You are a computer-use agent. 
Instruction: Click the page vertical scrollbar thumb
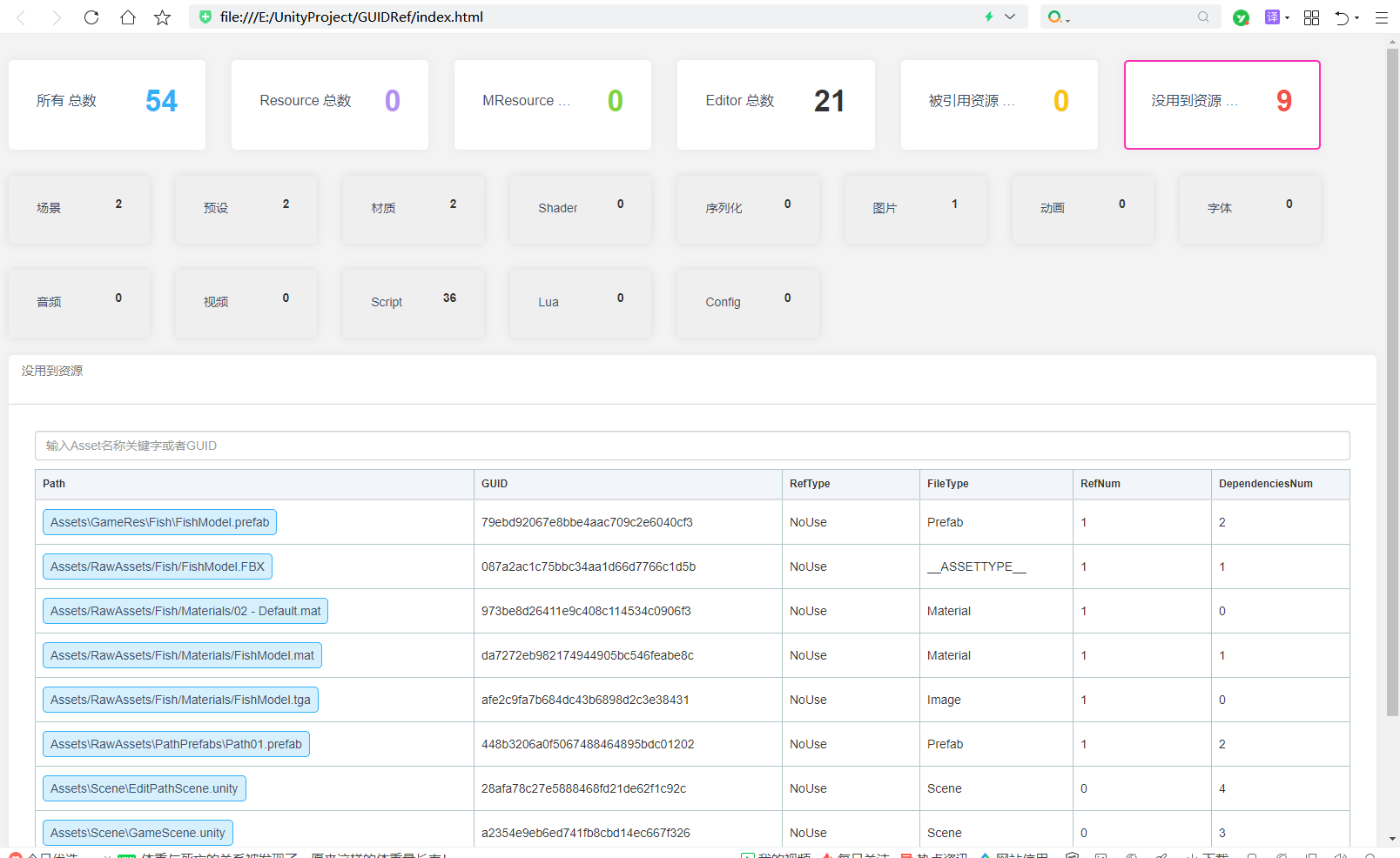(x=1392, y=383)
